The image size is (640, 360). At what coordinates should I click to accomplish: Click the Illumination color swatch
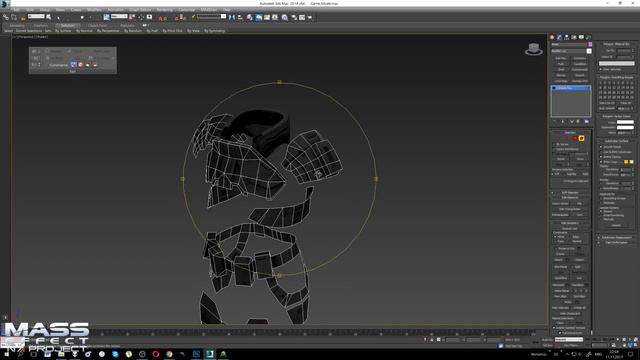(x=625, y=127)
